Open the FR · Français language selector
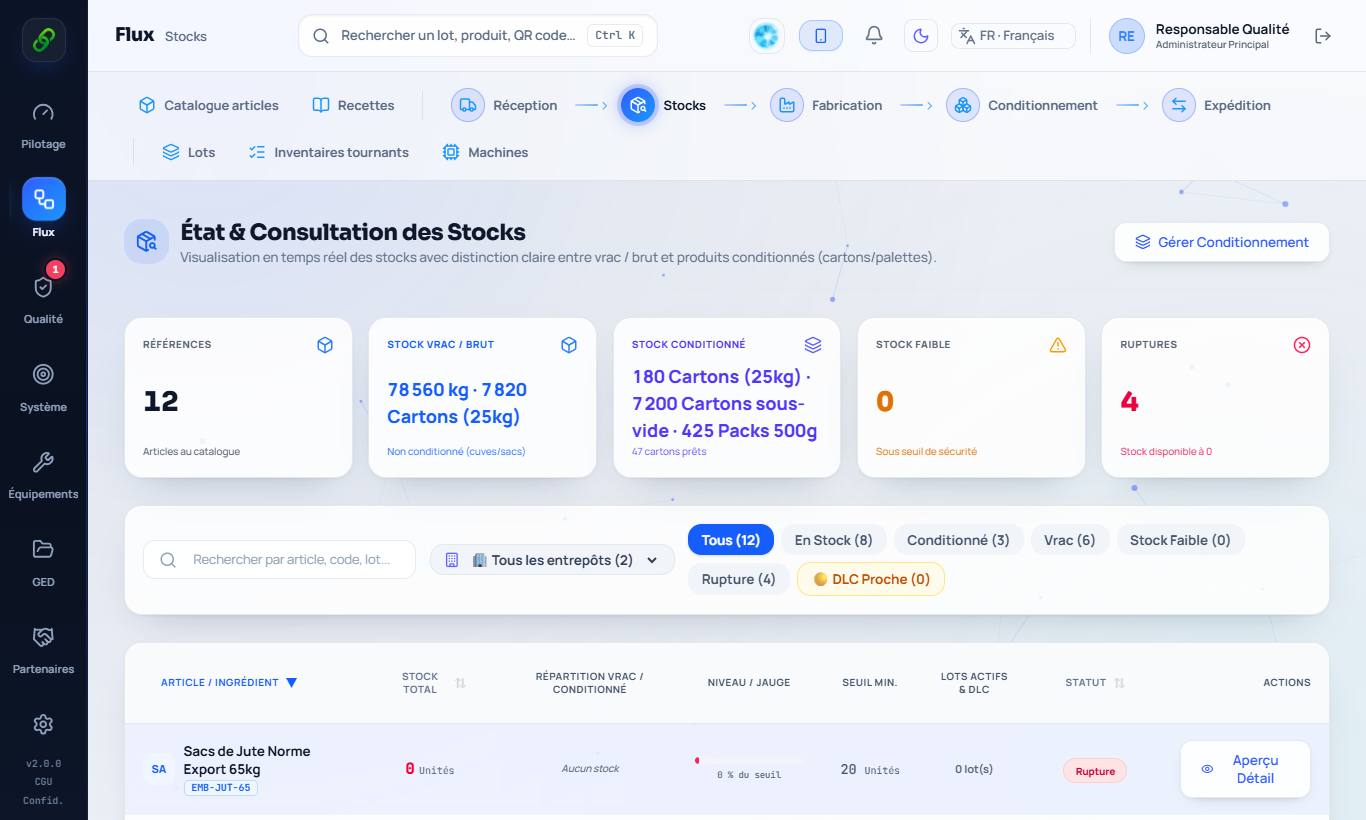 pyautogui.click(x=1013, y=36)
